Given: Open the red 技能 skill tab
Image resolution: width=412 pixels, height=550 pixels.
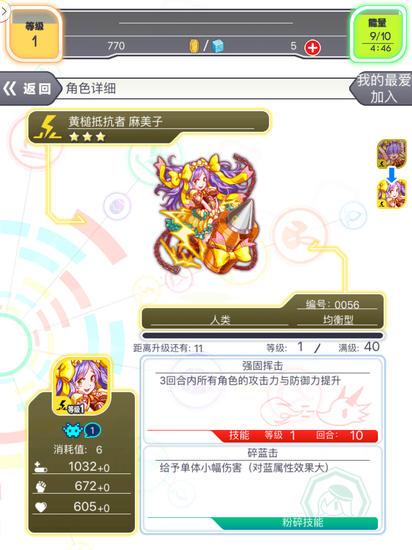Looking at the screenshot, I should 297,435.
